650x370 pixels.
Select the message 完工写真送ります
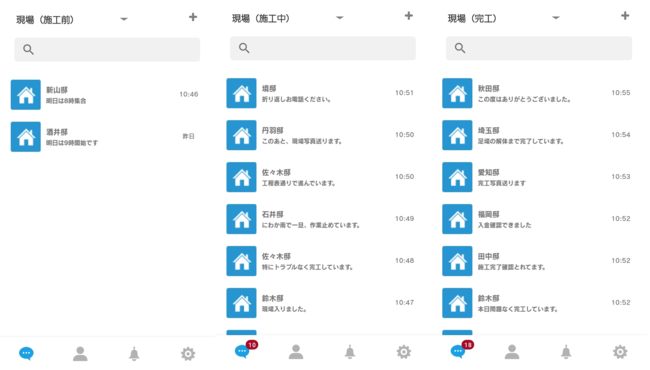[502, 183]
